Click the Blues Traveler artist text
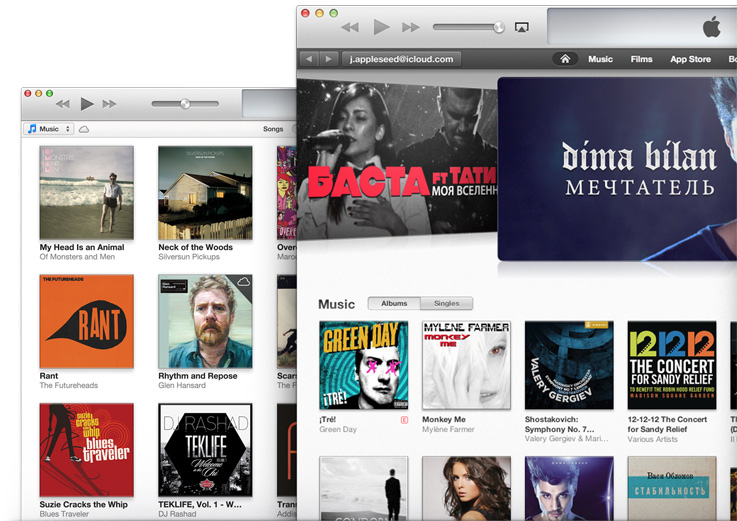 [x=64, y=514]
